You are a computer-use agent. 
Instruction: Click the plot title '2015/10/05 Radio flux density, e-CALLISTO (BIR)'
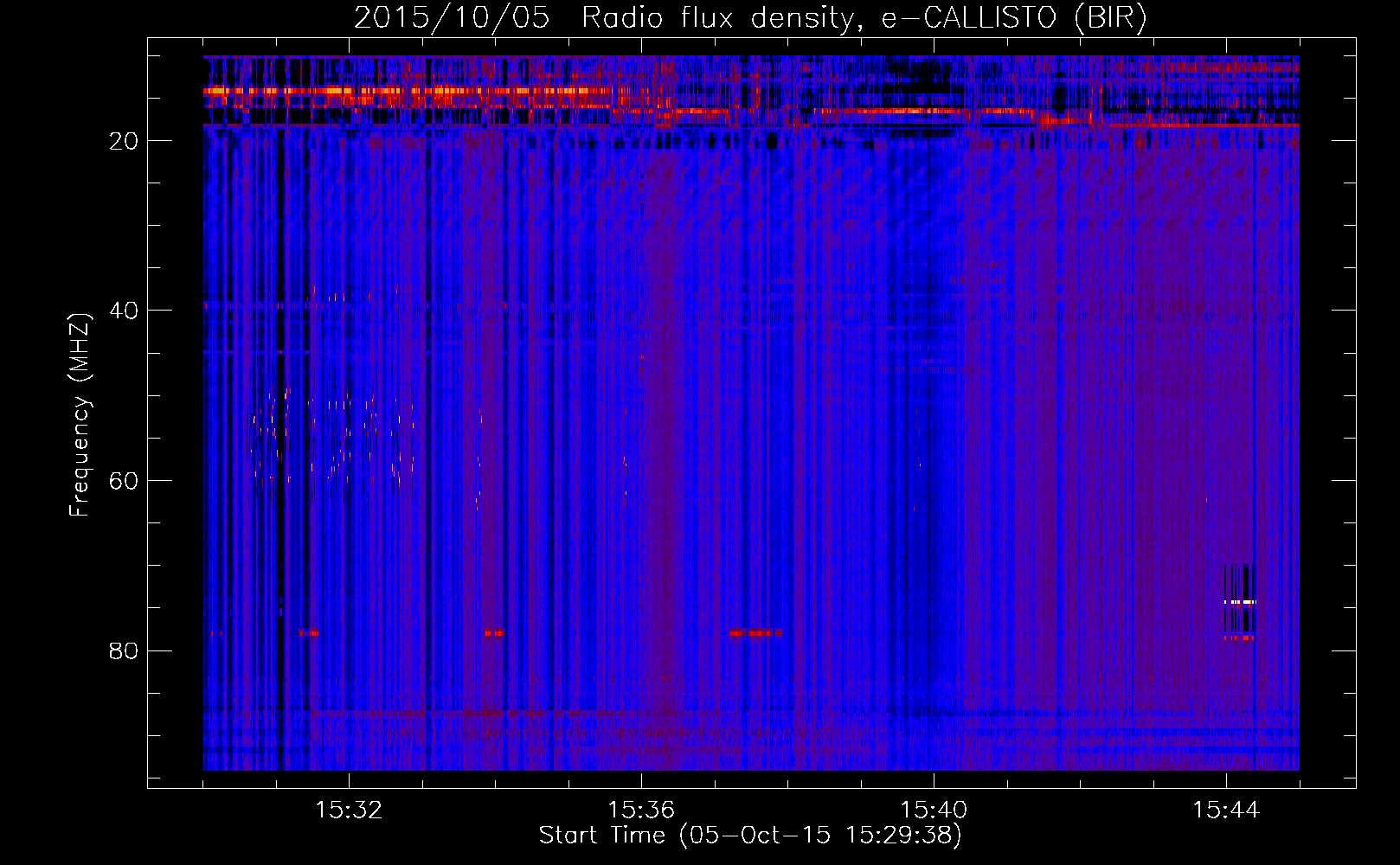tap(750, 17)
